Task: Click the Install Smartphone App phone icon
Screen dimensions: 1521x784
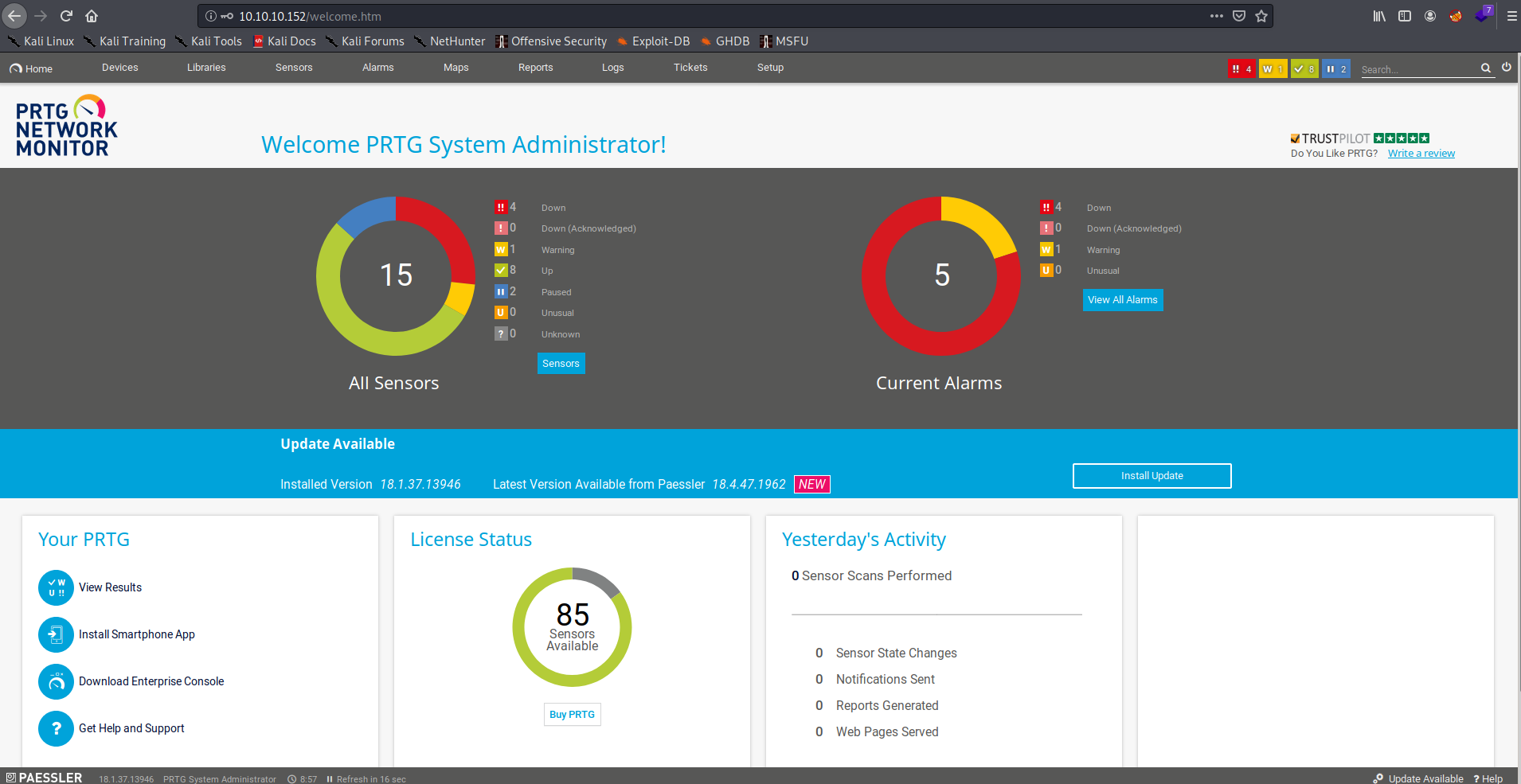Action: click(x=55, y=634)
